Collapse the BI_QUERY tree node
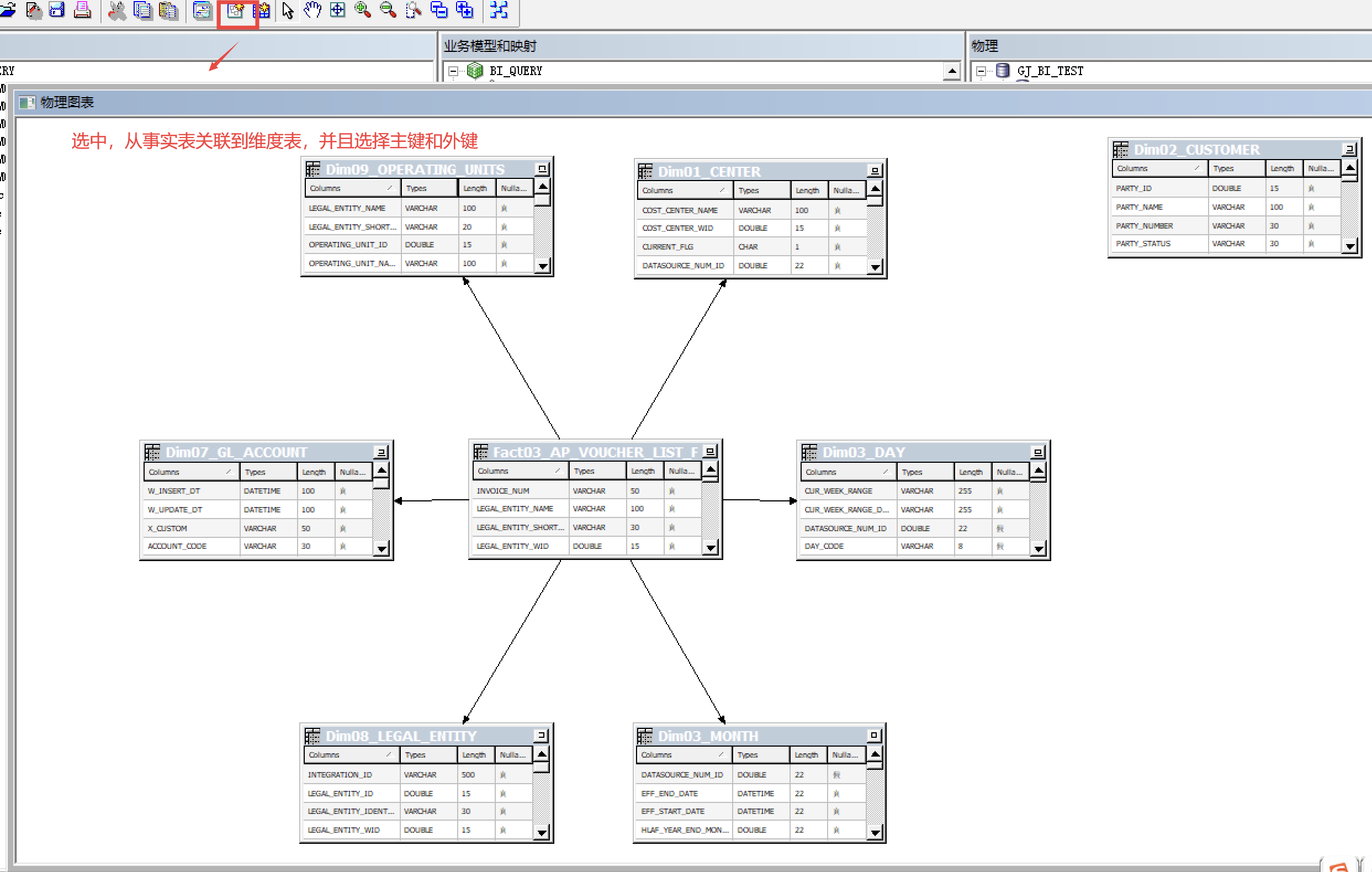Viewport: 1372px width, 872px height. (453, 71)
